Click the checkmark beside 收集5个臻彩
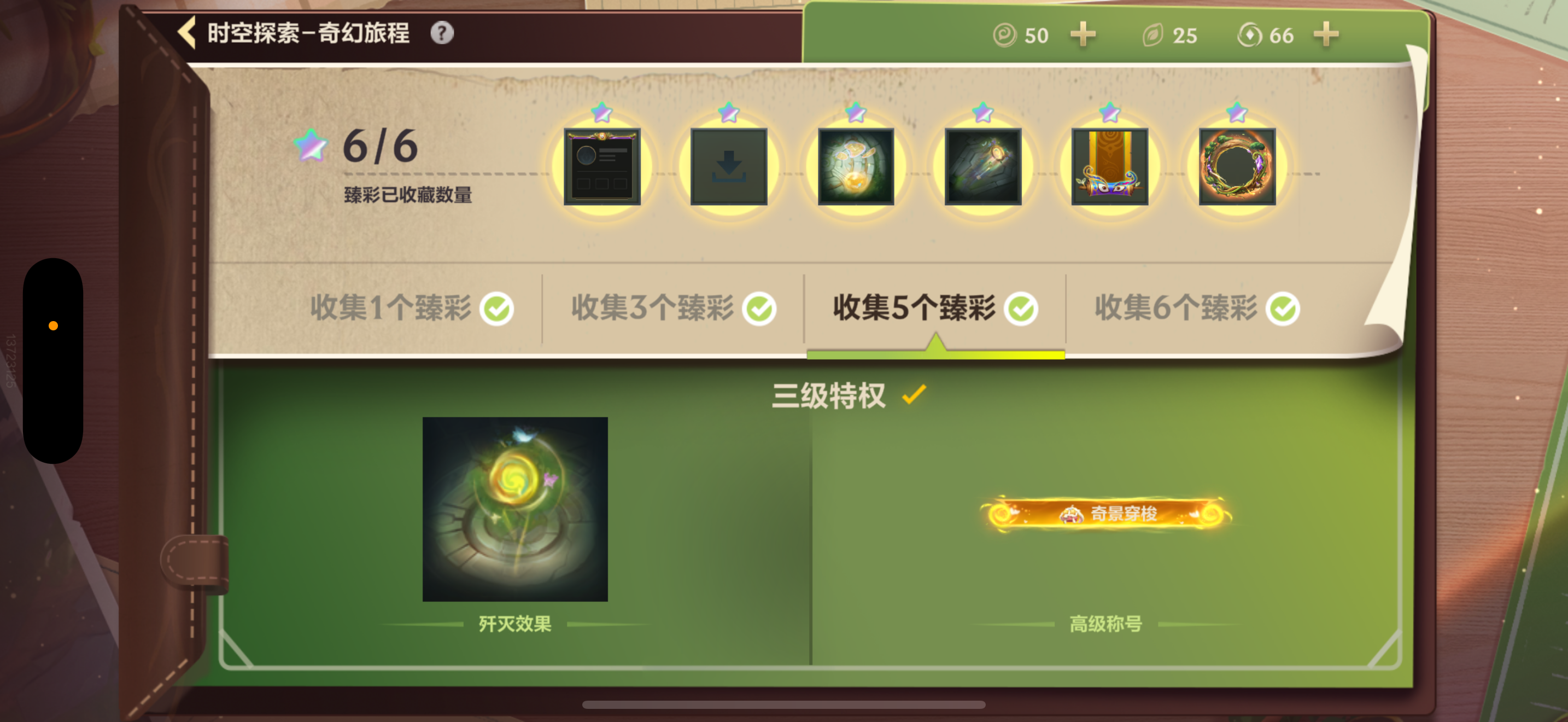 tap(1021, 308)
